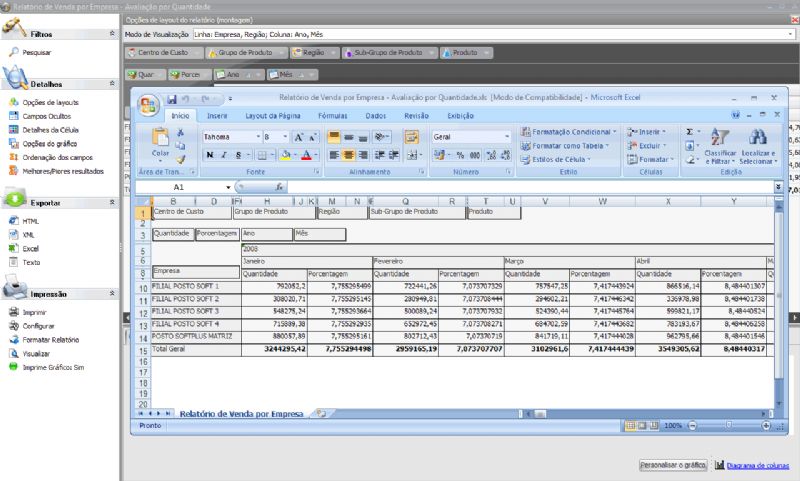Apply thousands separator 000 format

click(x=474, y=155)
